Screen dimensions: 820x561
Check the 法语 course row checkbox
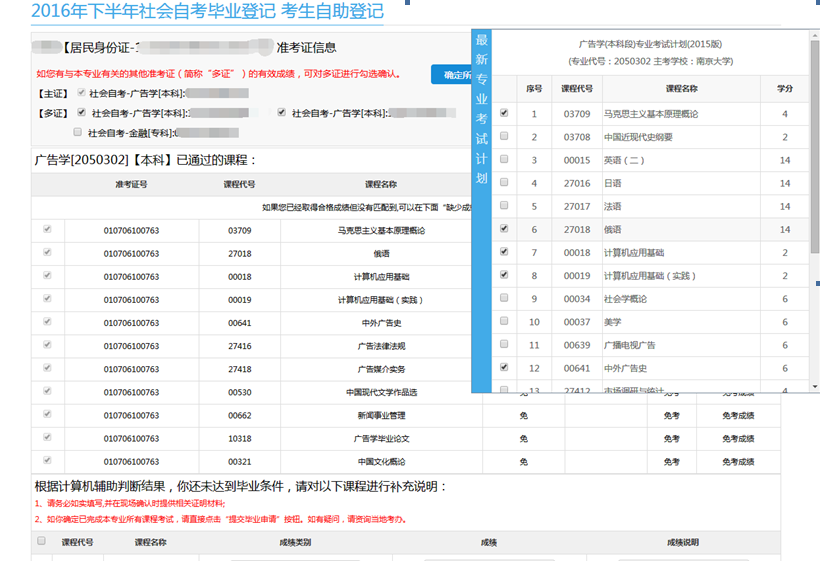503,206
